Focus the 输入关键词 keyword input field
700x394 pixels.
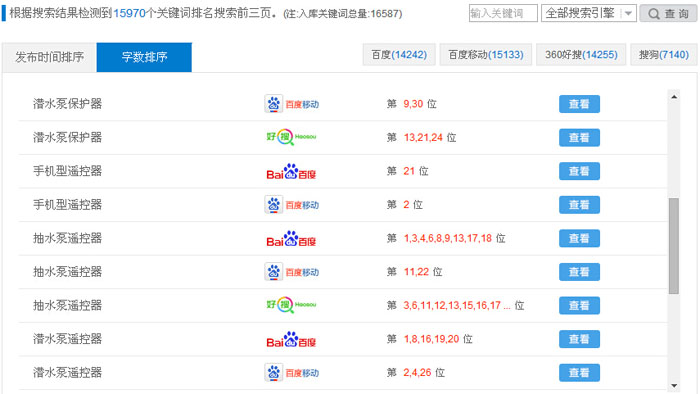click(503, 13)
